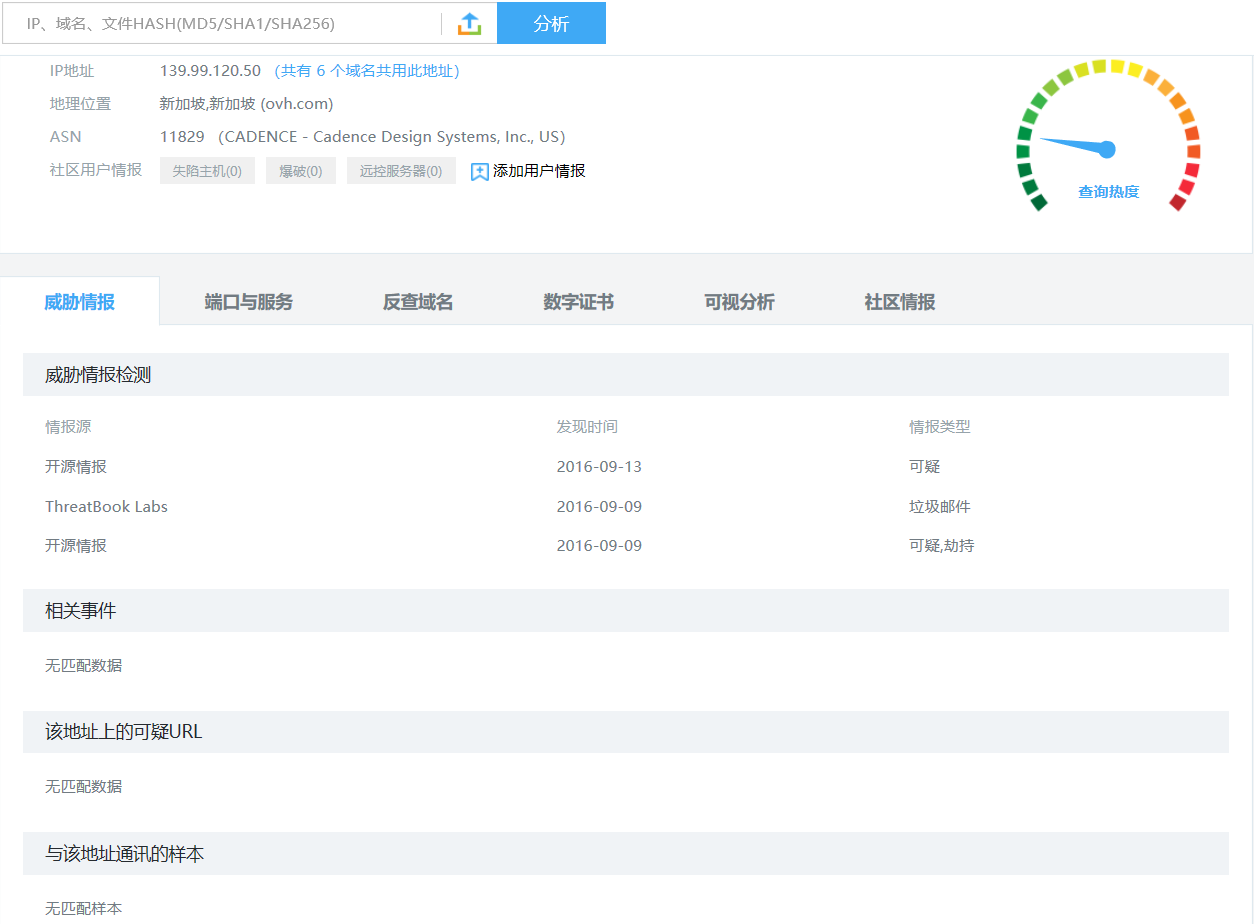Click the 威胁情报检测 section header
The height and width of the screenshot is (924, 1254).
(x=98, y=375)
